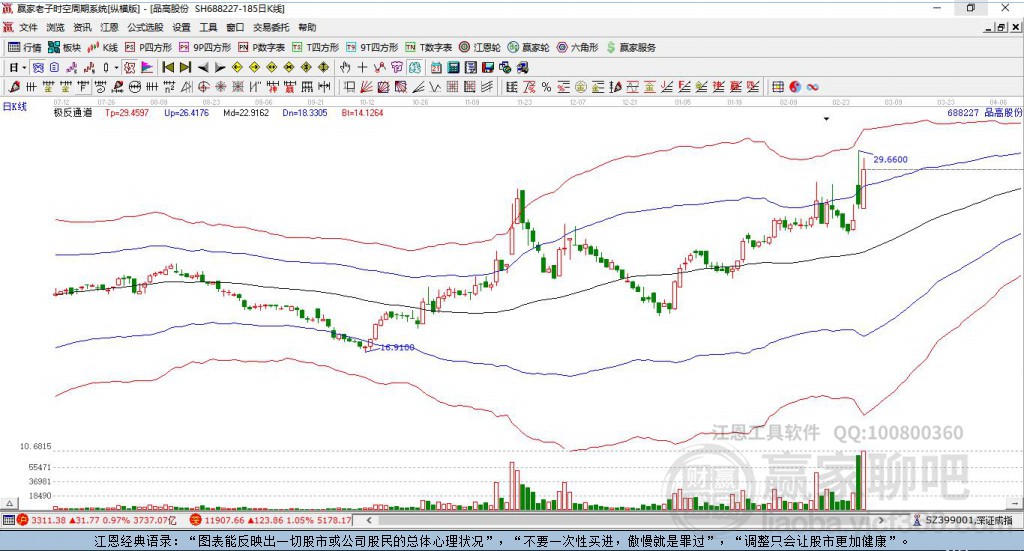1024x551 pixels.
Task: Open the 板块 sector view
Action: (x=64, y=48)
